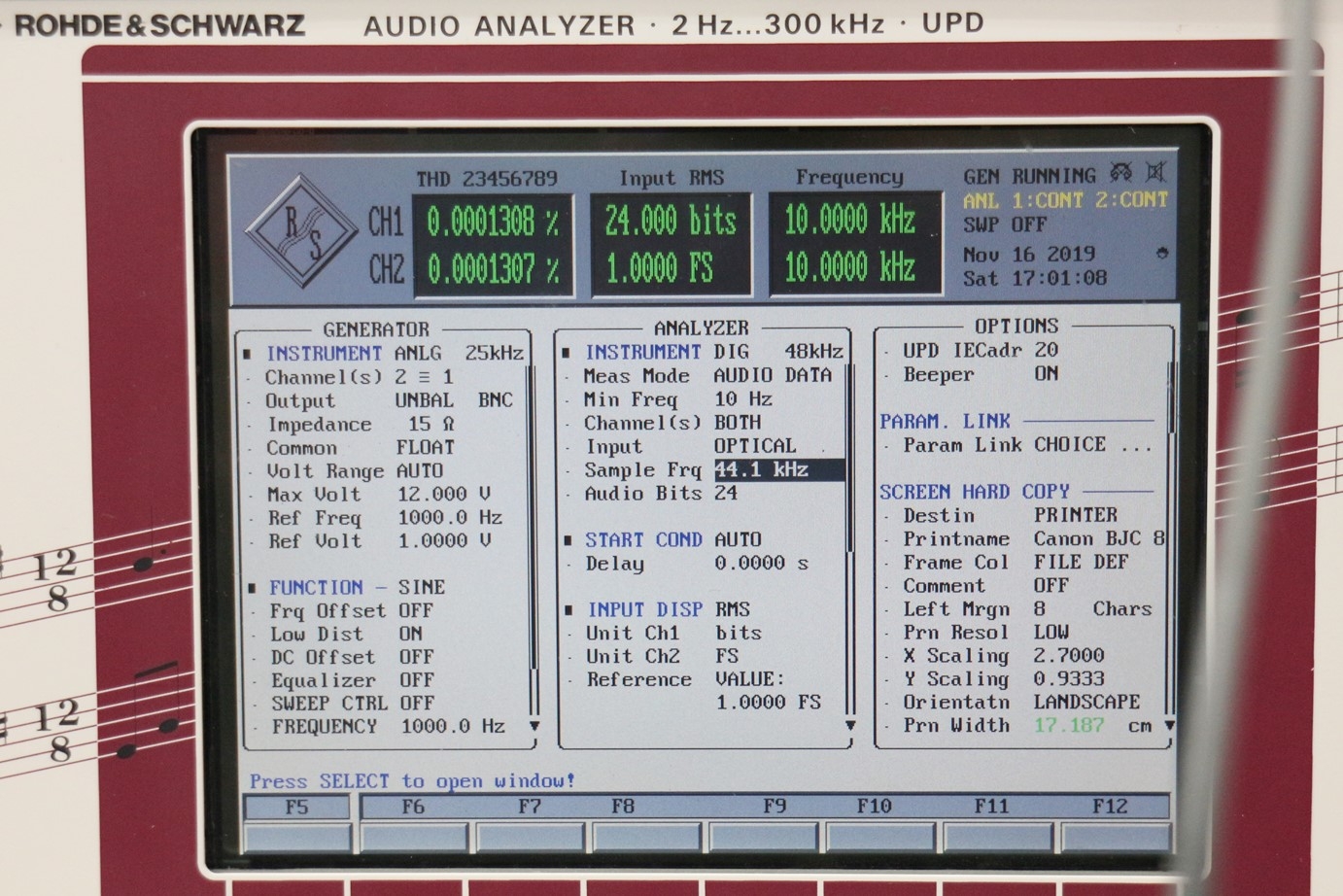
Task: Click CH1 THD reading 0.0001308 %
Action: tap(494, 223)
